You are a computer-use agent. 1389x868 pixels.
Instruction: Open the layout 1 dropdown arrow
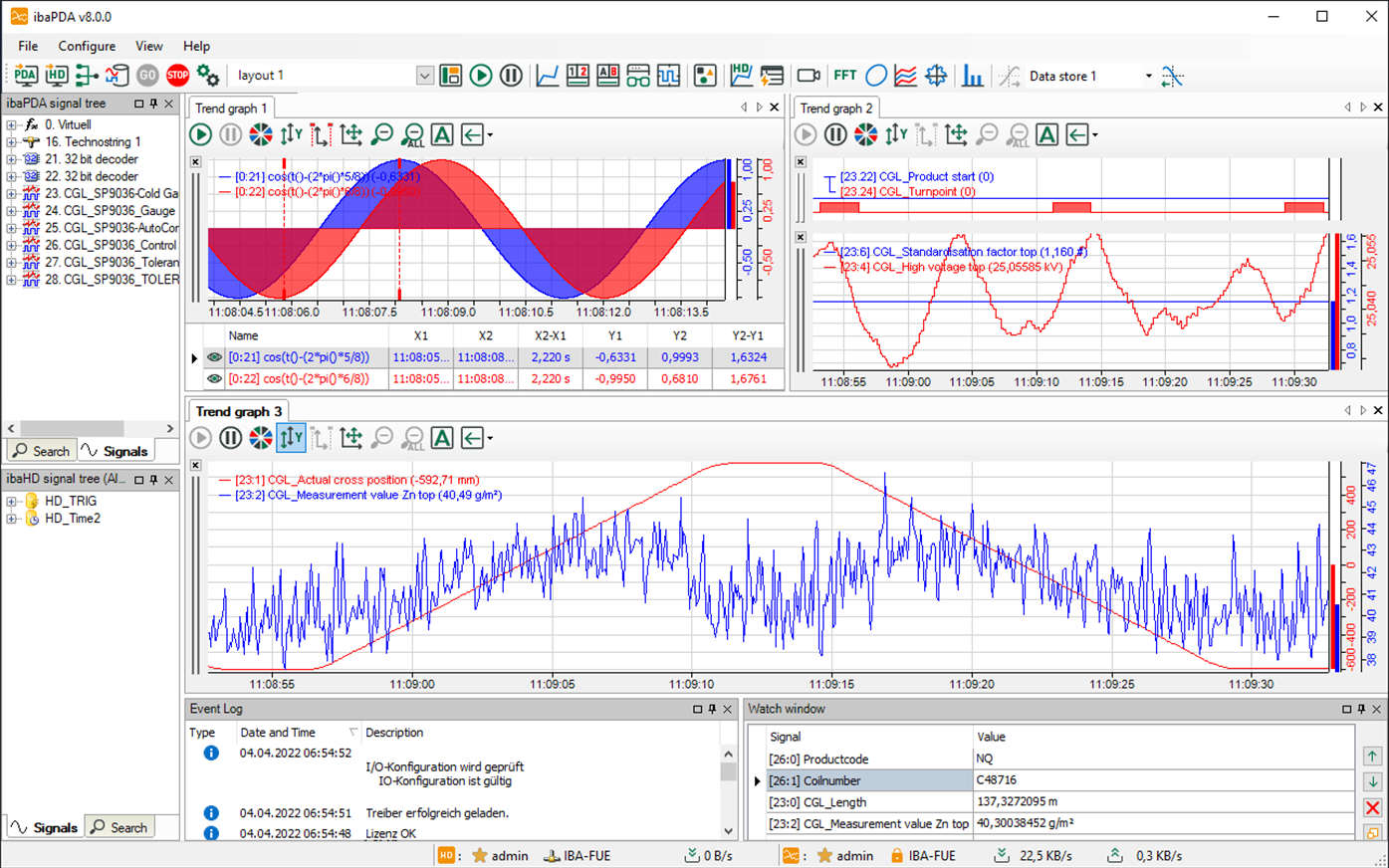coord(424,76)
